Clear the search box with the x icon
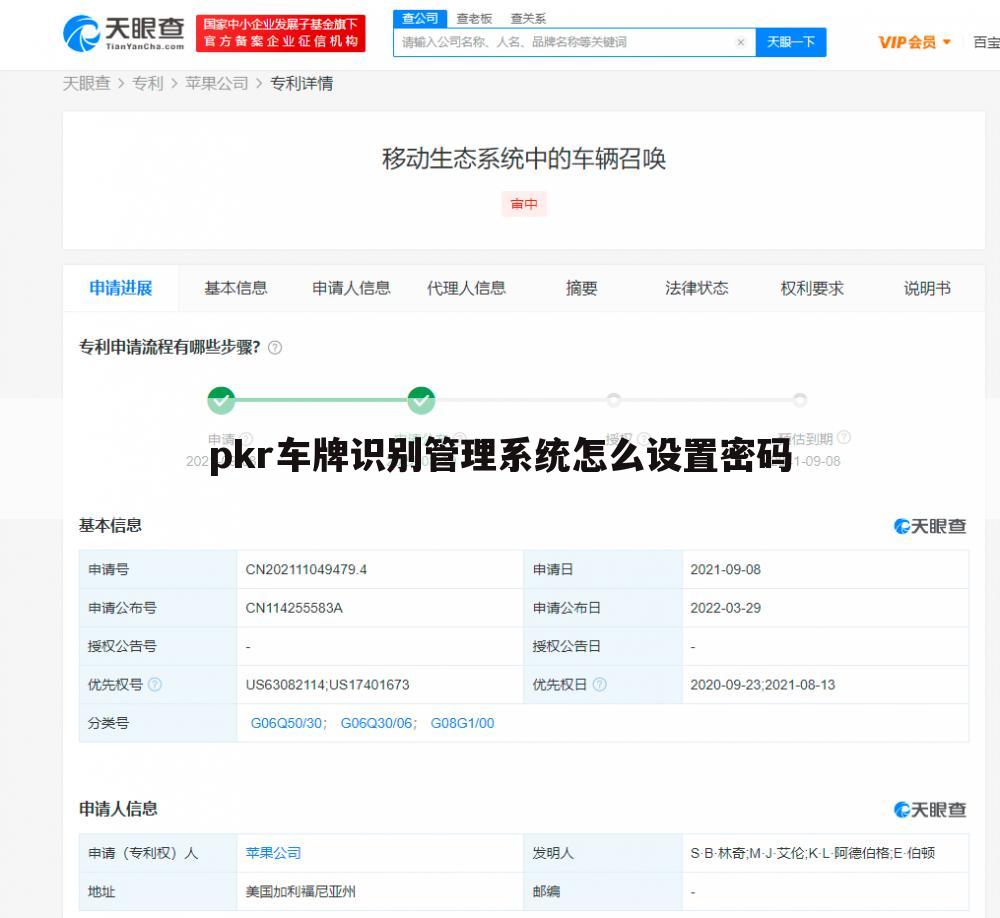Viewport: 1000px width, 918px height. tap(740, 42)
